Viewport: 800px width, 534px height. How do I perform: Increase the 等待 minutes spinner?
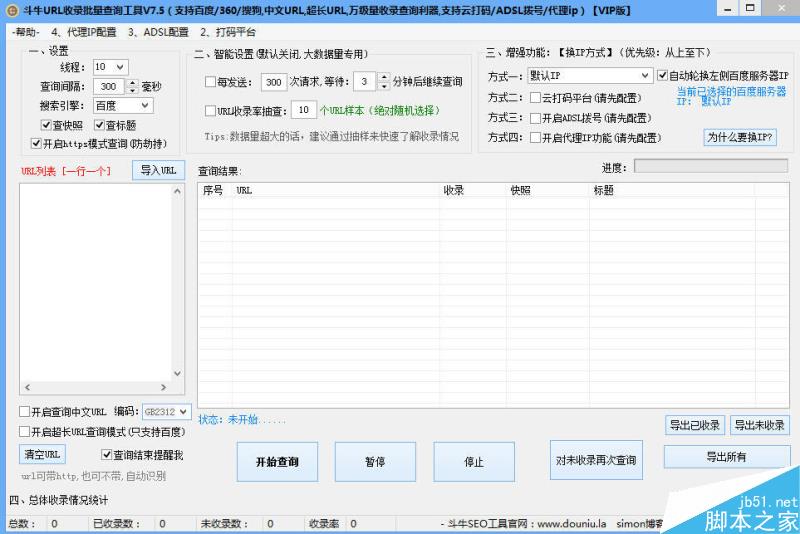point(384,77)
